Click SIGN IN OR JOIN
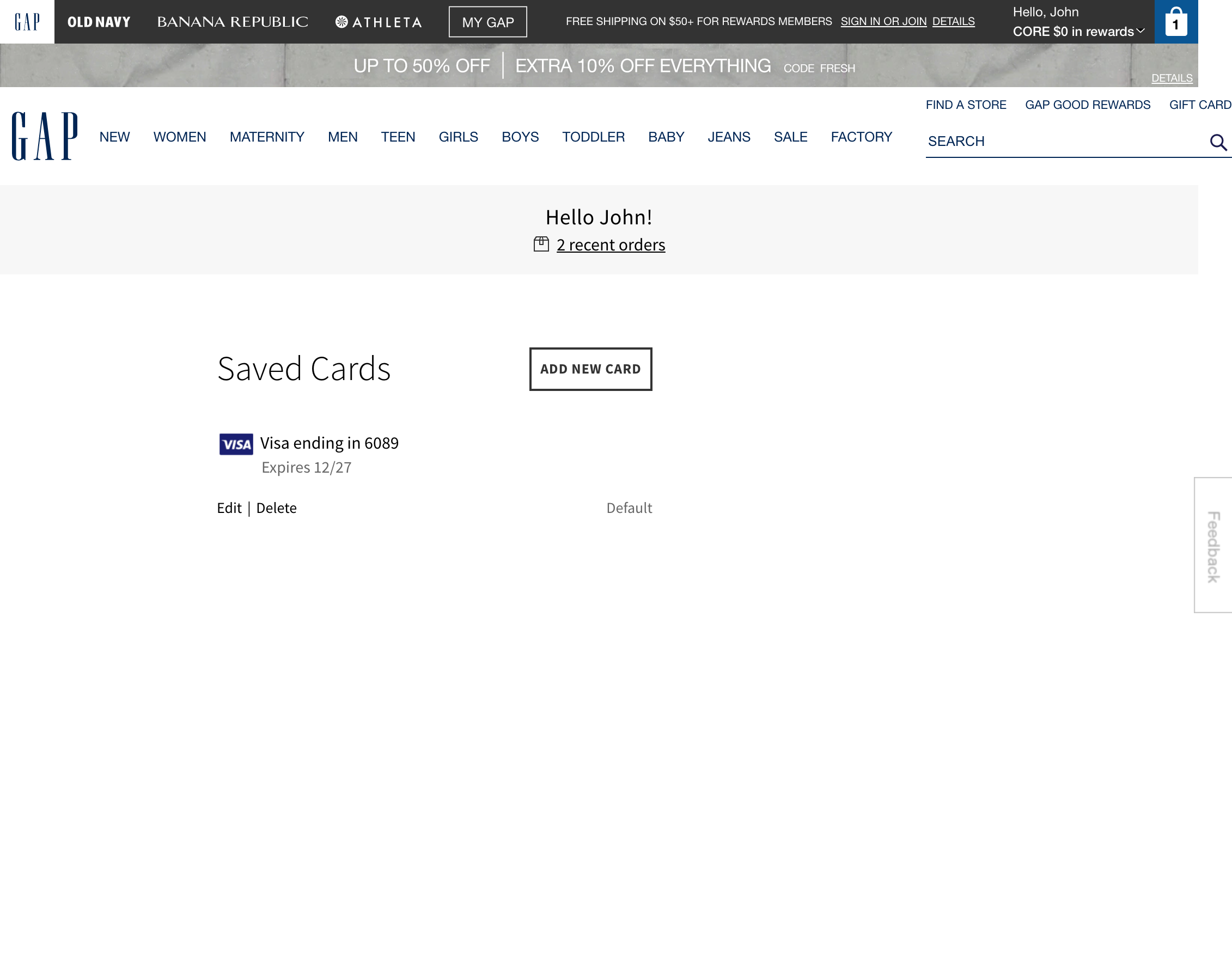The height and width of the screenshot is (954, 1232). pos(883,21)
